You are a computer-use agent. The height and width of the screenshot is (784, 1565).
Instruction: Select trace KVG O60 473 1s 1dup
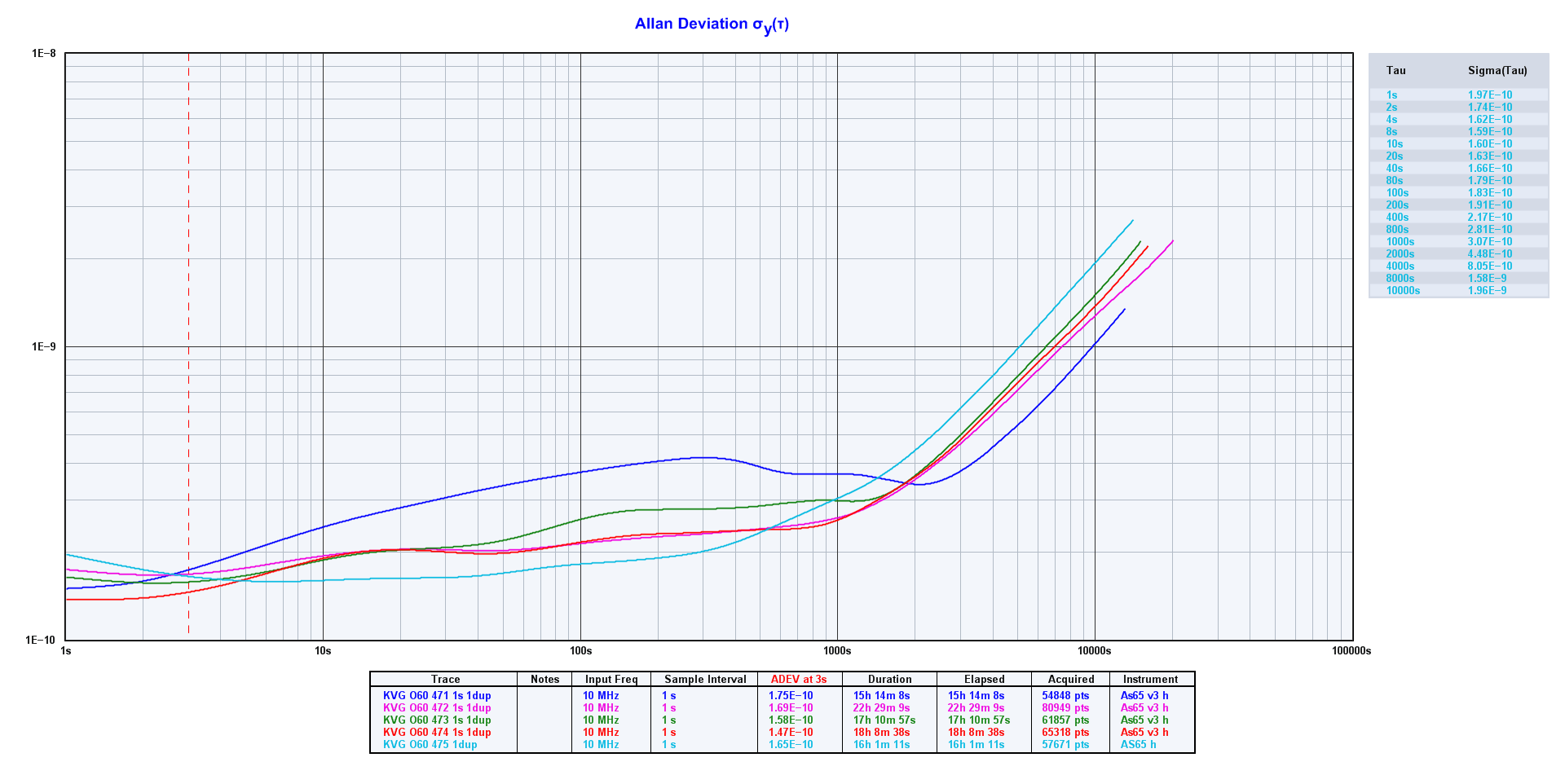[437, 720]
